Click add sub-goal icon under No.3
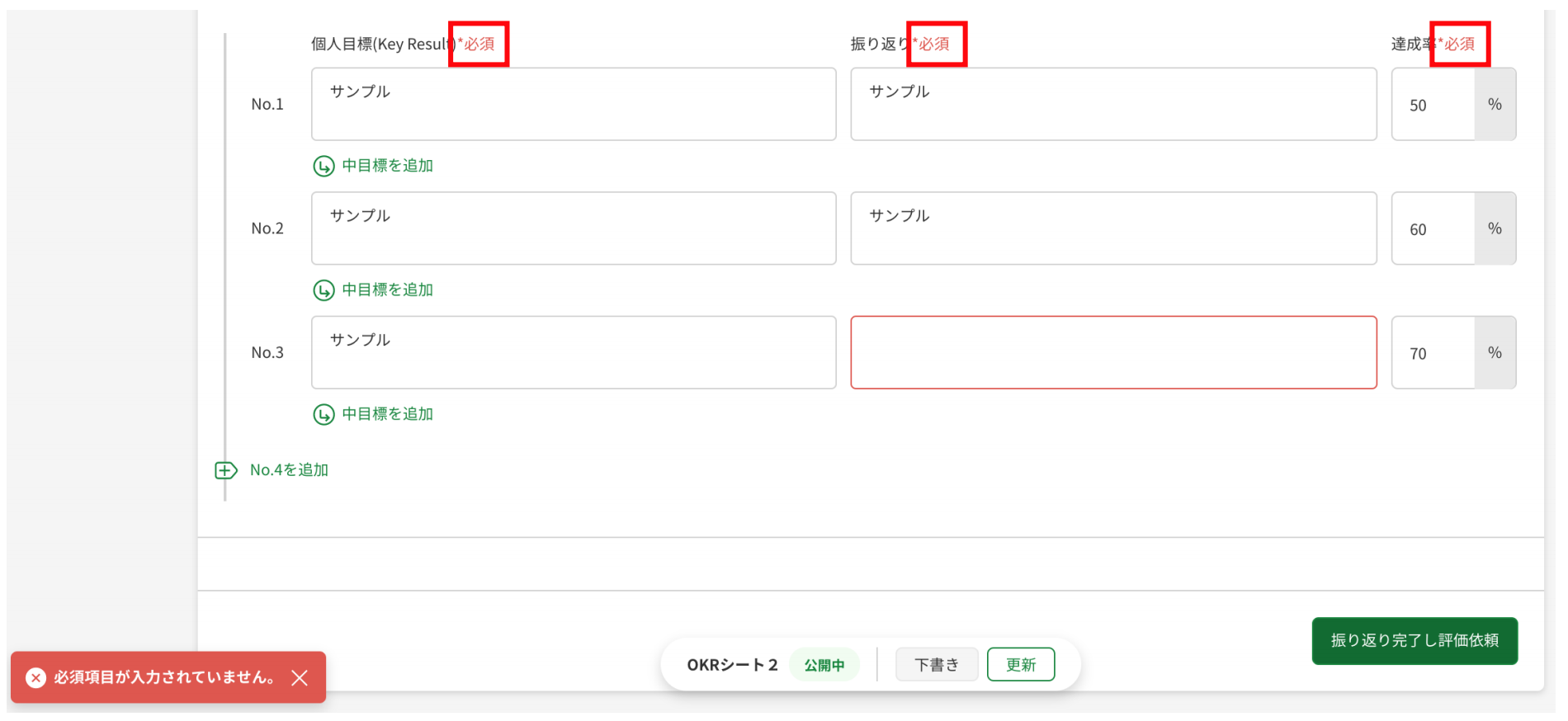Viewport: 1568px width, 721px height. 324,414
